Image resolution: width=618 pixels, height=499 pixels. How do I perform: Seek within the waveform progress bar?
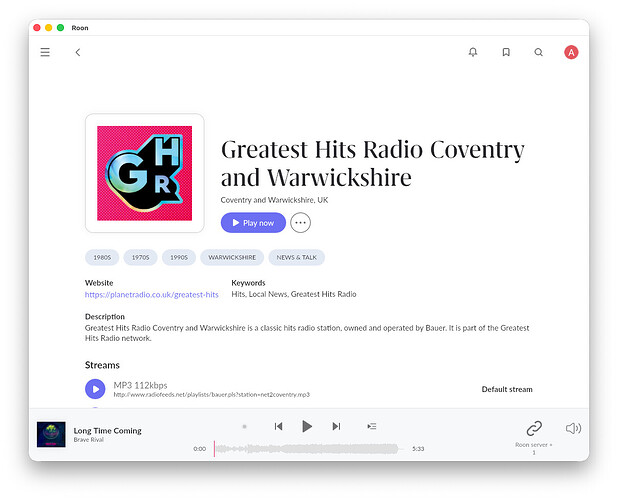[309, 449]
